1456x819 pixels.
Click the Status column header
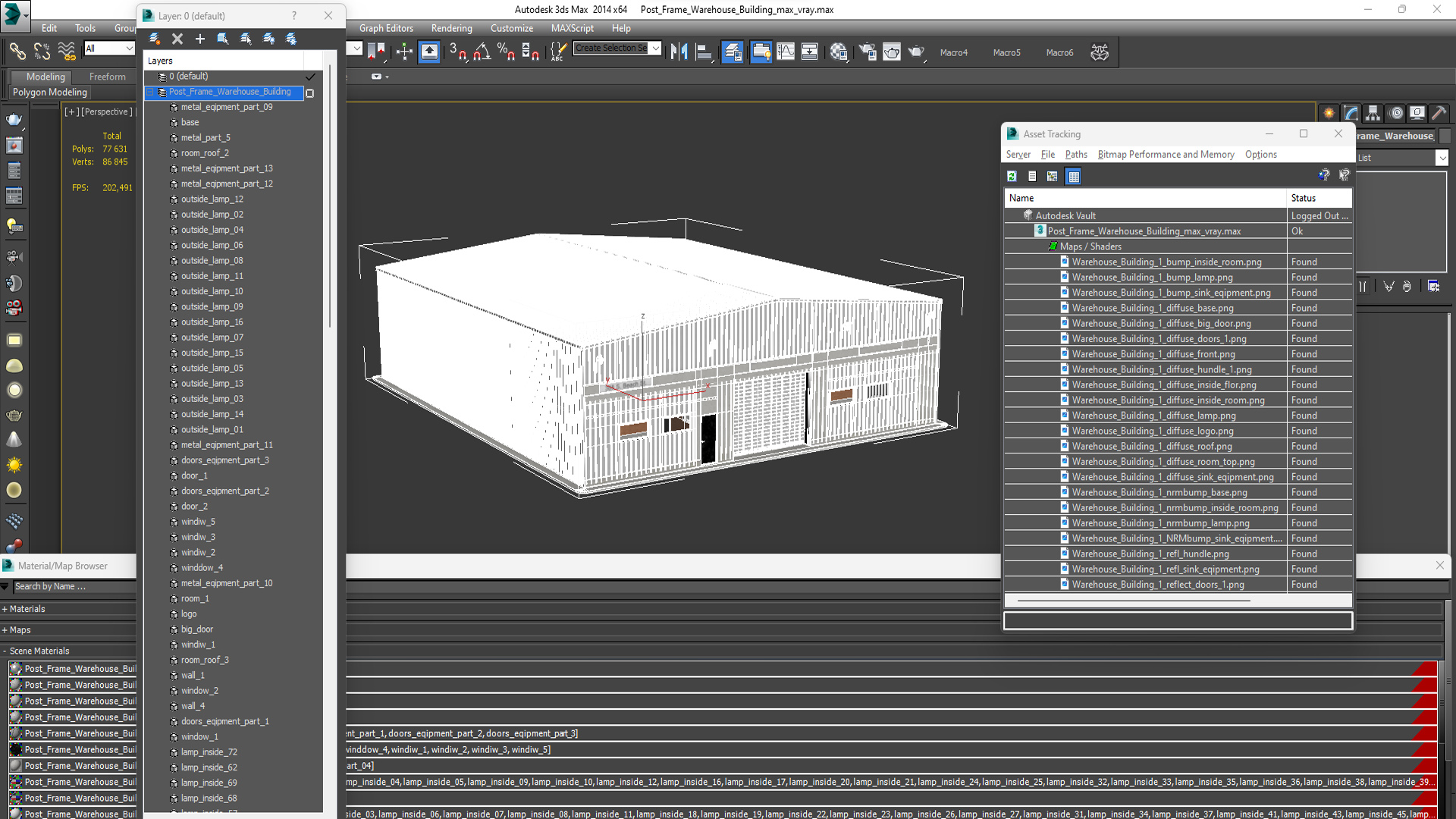[1319, 198]
